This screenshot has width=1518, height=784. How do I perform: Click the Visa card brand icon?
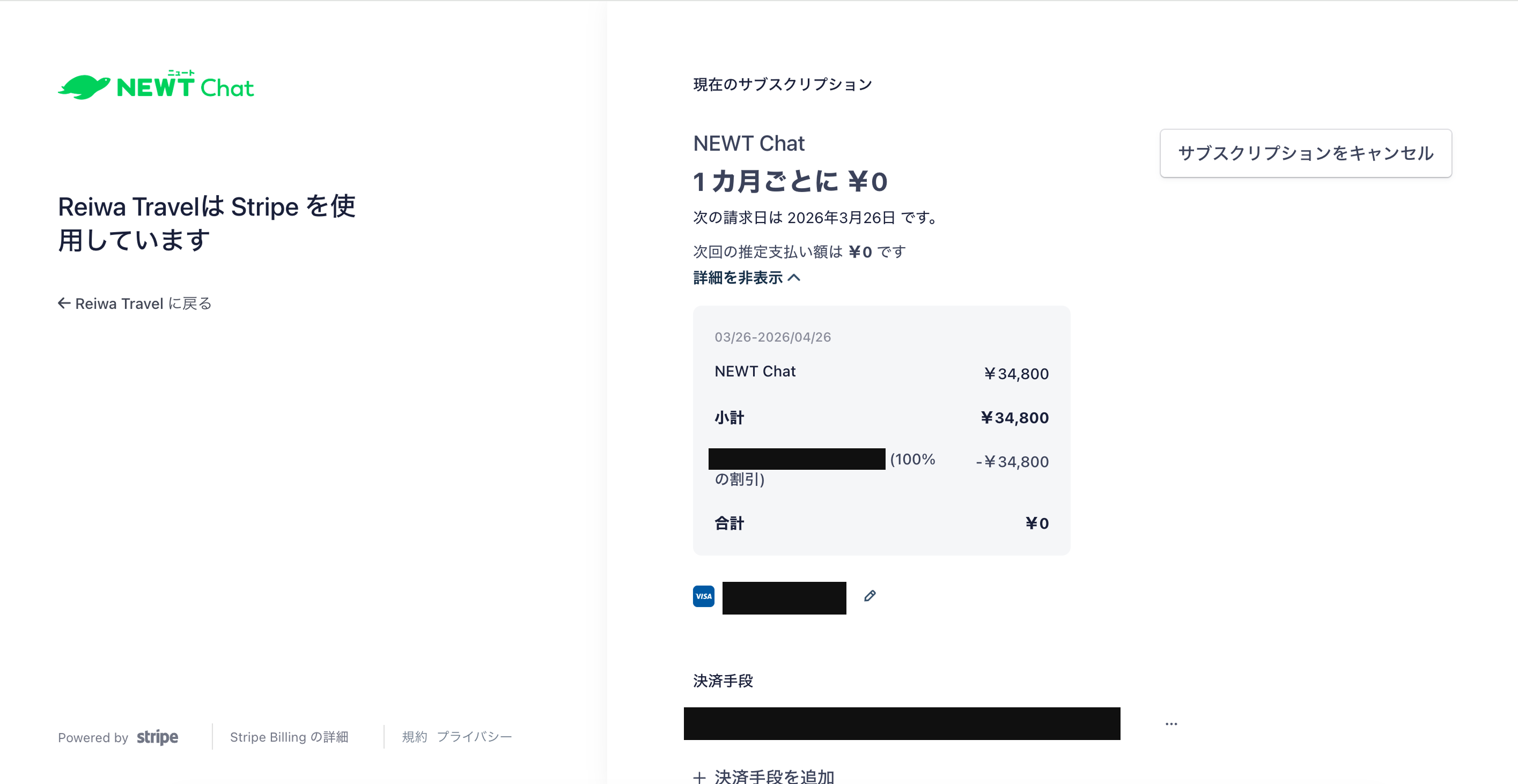pyautogui.click(x=704, y=596)
